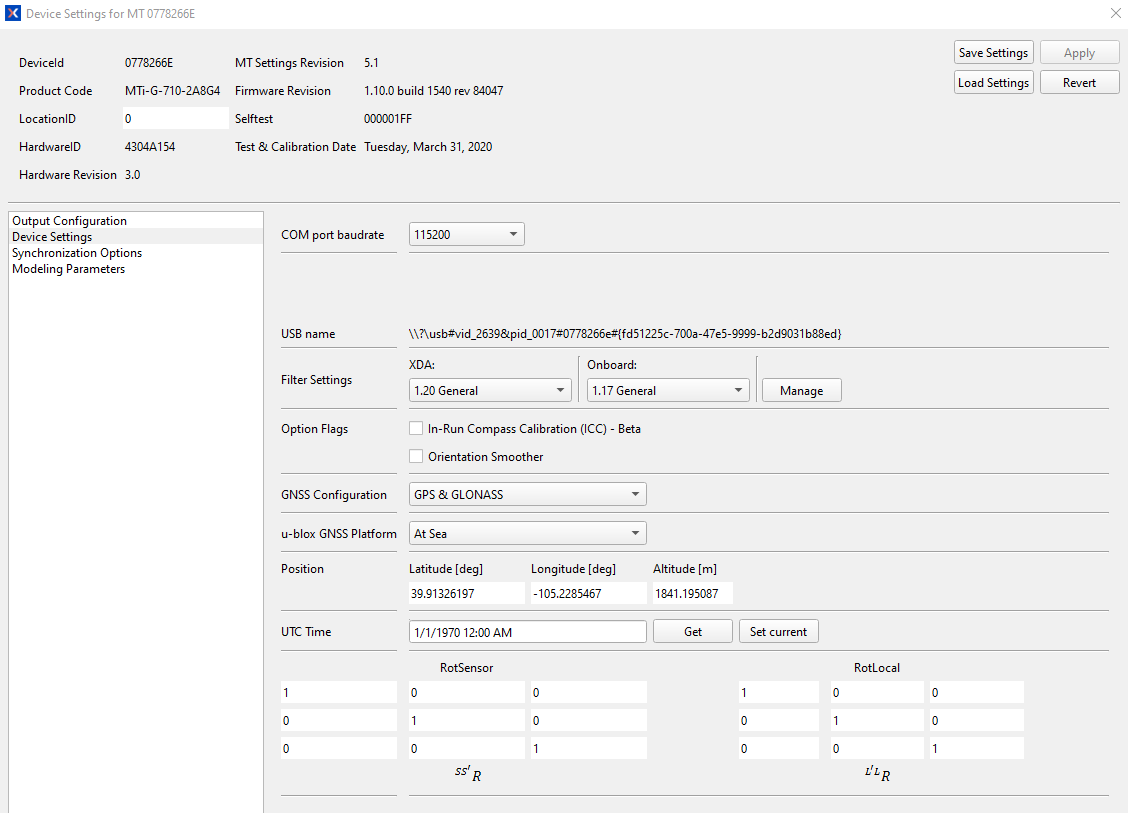This screenshot has width=1128, height=813.
Task: Enable the Orientation Smoother option
Action: (x=416, y=456)
